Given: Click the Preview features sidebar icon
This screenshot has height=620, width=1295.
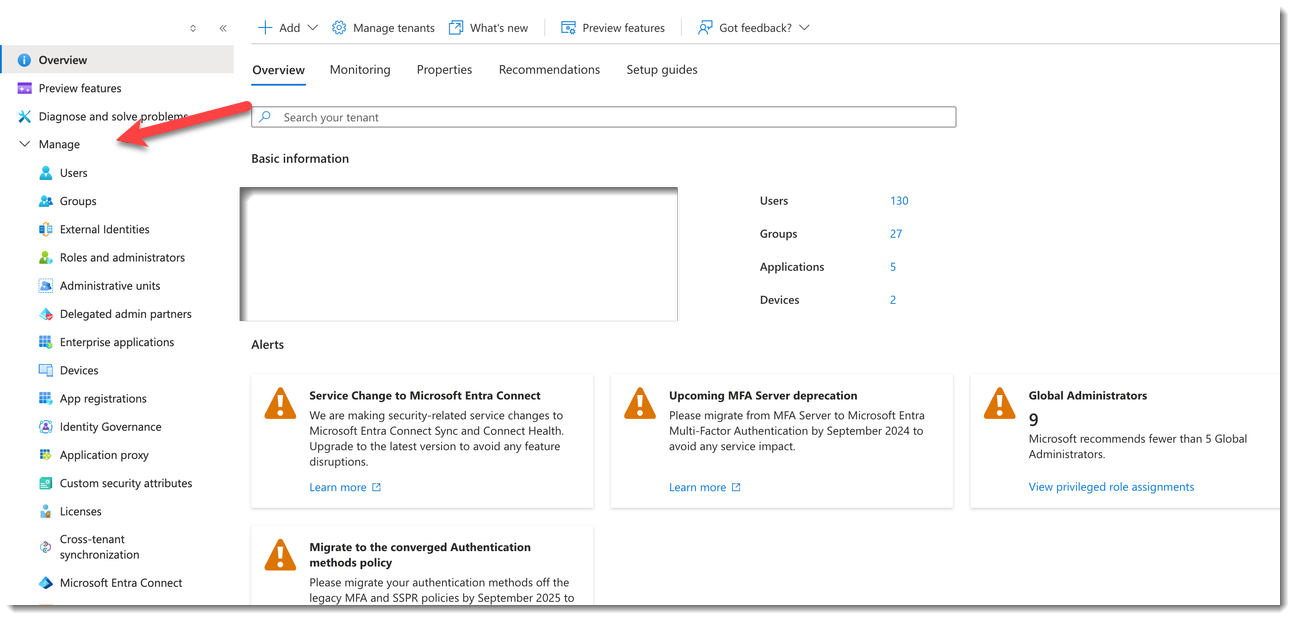Looking at the screenshot, I should (x=25, y=88).
